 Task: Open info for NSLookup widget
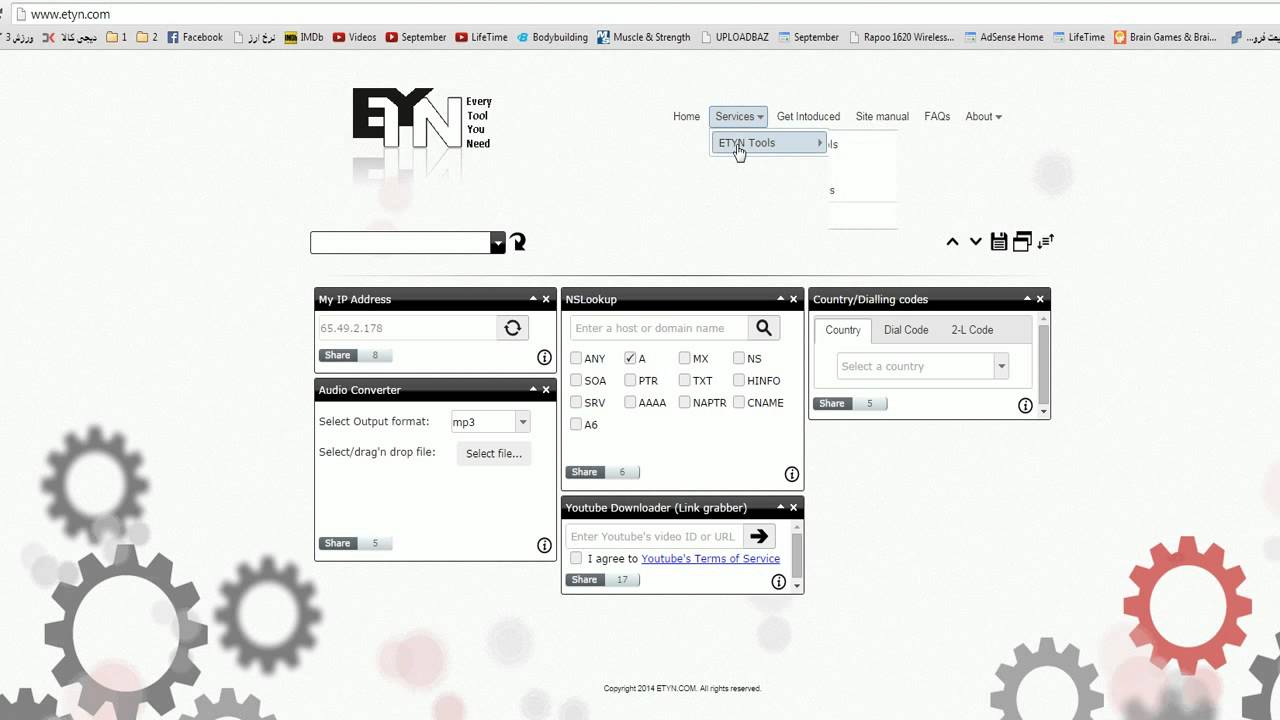(x=791, y=474)
